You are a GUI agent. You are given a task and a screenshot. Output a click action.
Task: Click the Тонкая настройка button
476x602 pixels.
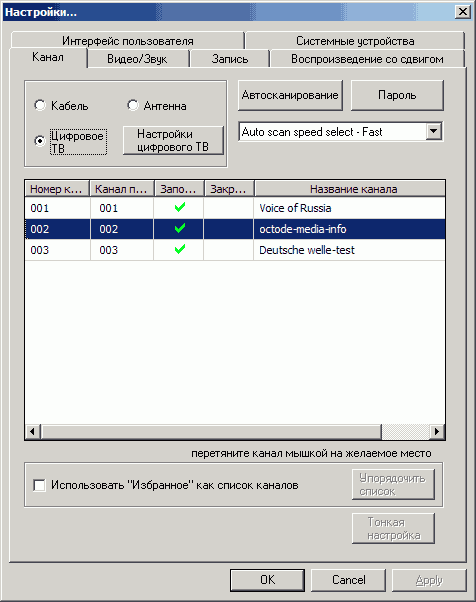(393, 528)
